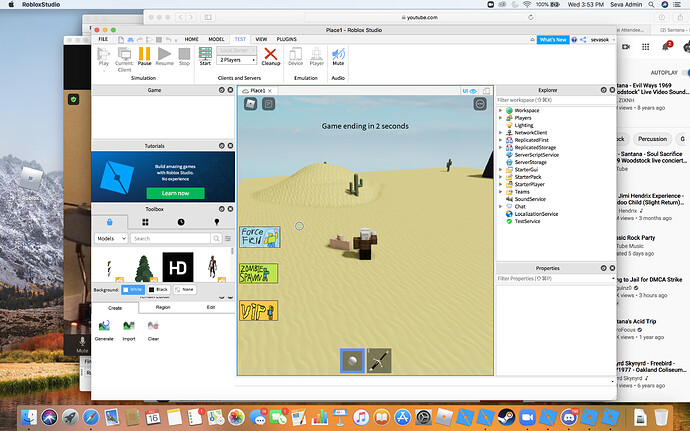
Task: Toggle UI visibility eye in viewport
Action: click(x=470, y=91)
